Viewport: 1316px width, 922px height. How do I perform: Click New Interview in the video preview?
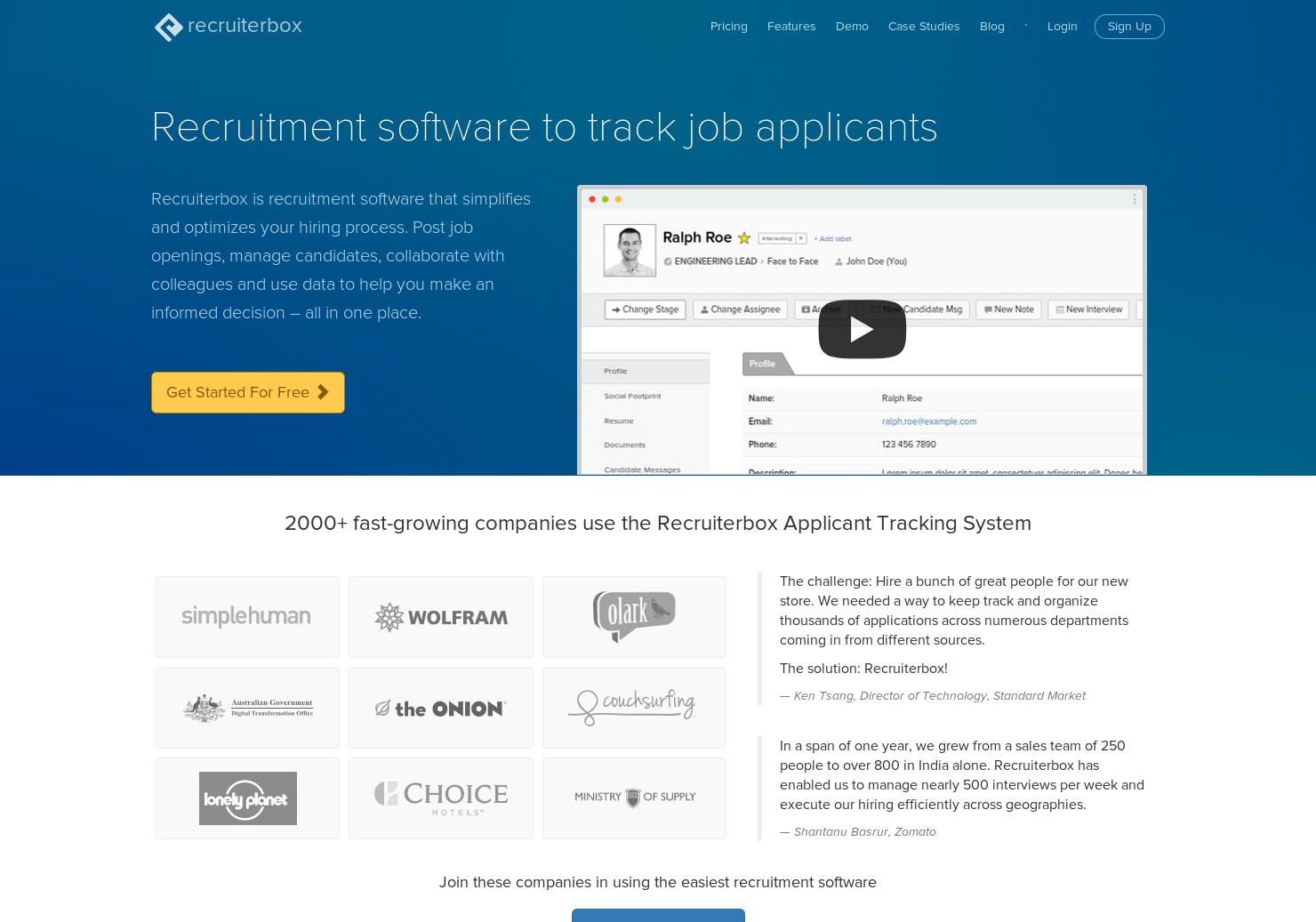pos(1088,309)
